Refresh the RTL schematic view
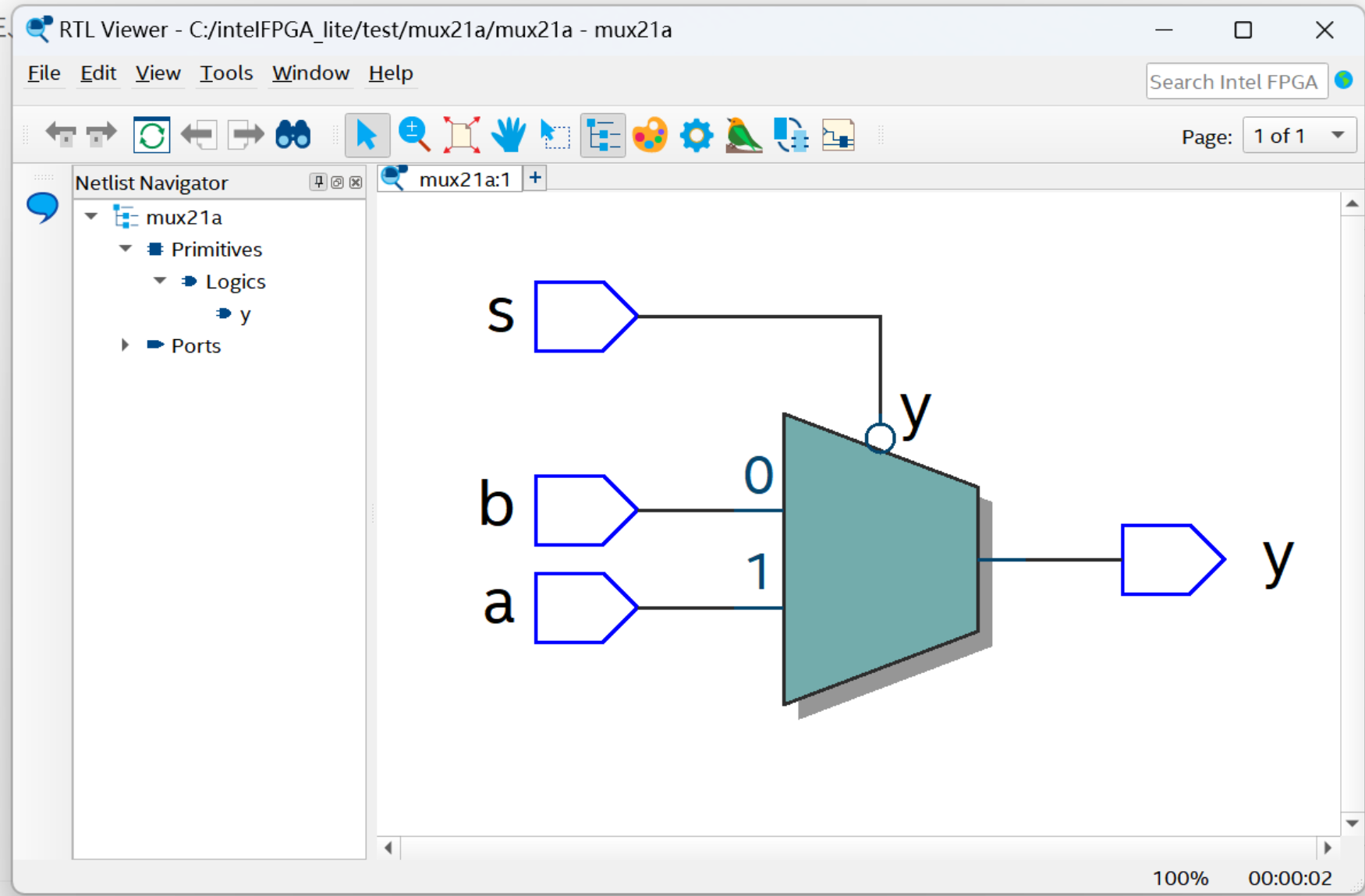1365x896 pixels. pos(151,135)
